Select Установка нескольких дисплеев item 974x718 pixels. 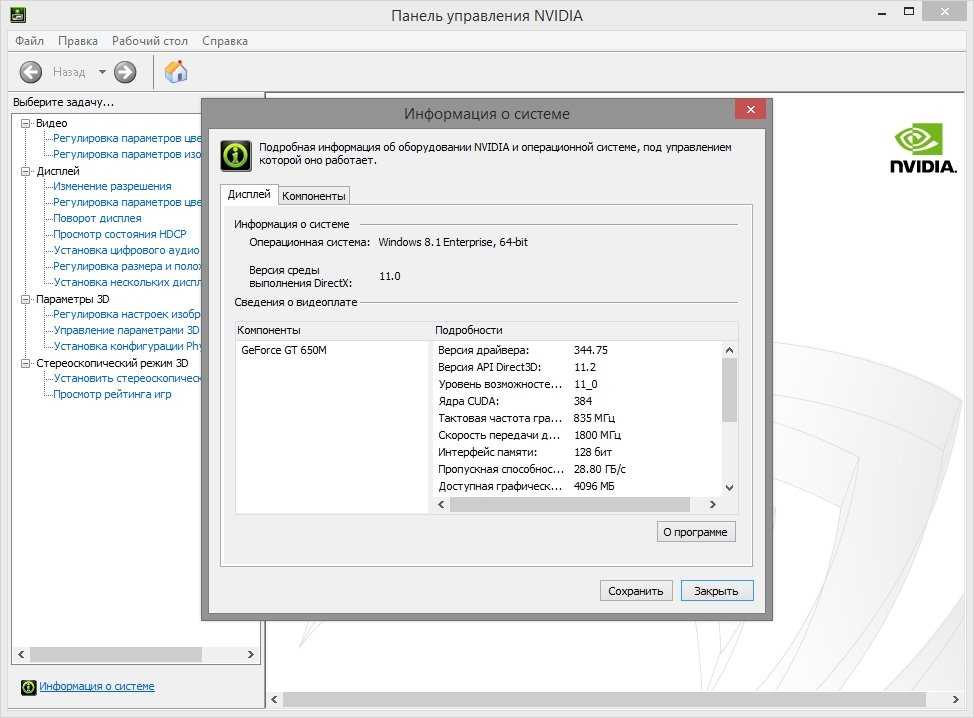[127, 283]
